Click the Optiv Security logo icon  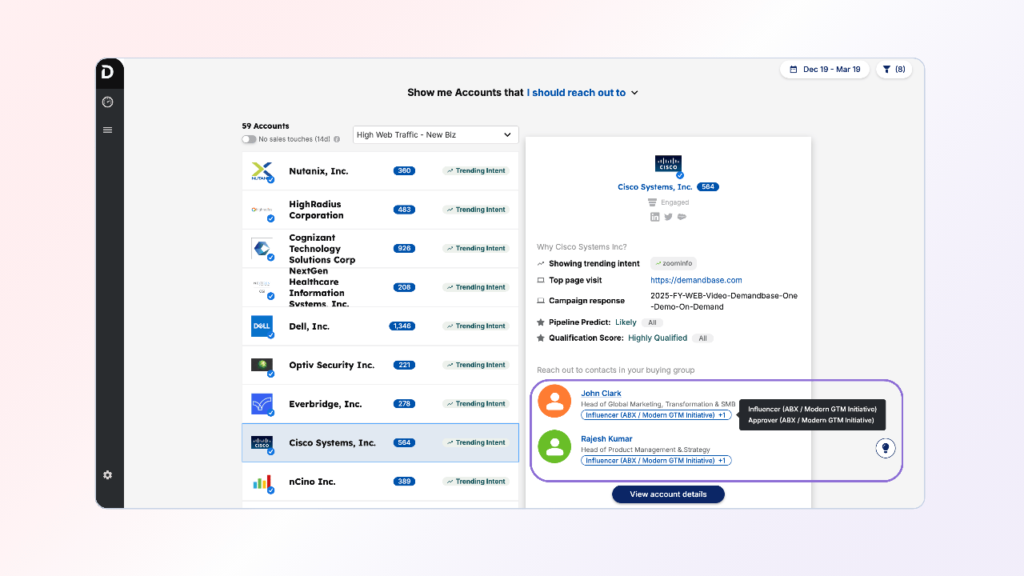pyautogui.click(x=262, y=365)
